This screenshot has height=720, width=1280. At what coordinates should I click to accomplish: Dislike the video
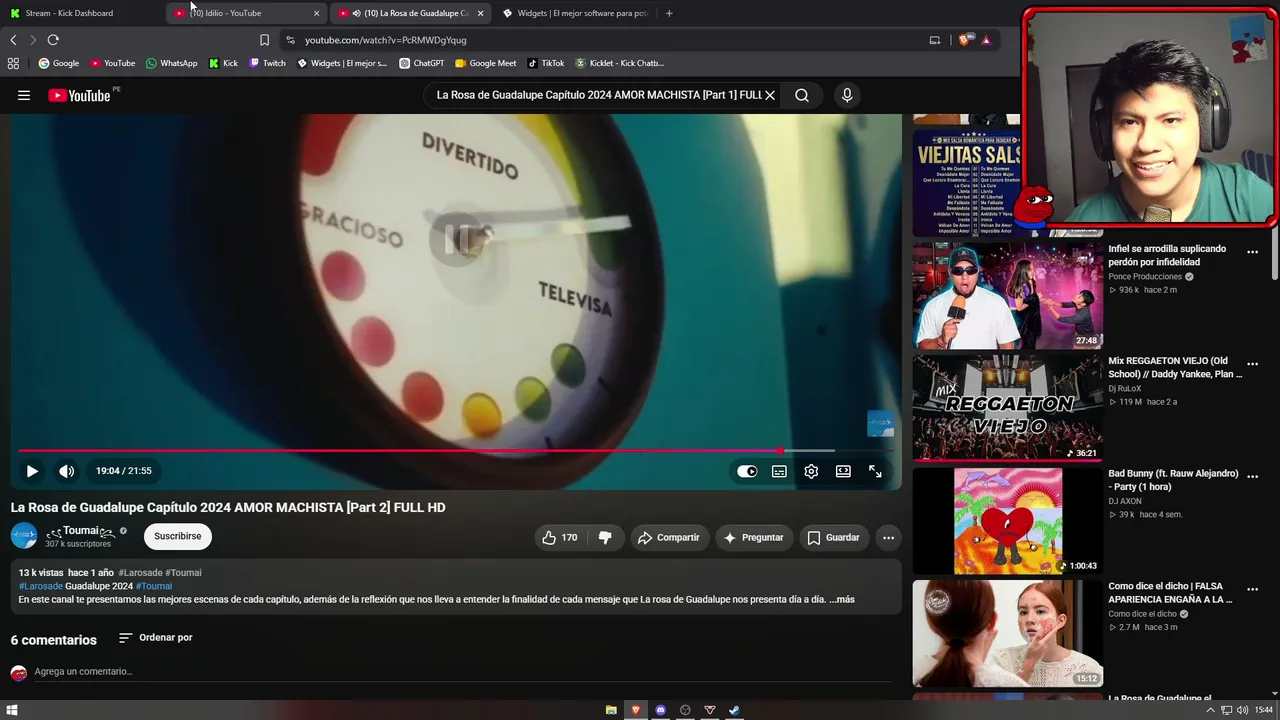point(605,537)
